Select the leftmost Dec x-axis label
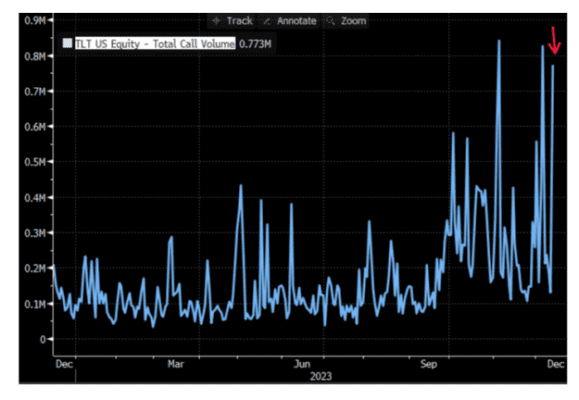Screen dimensions: 579x400 click(x=64, y=364)
